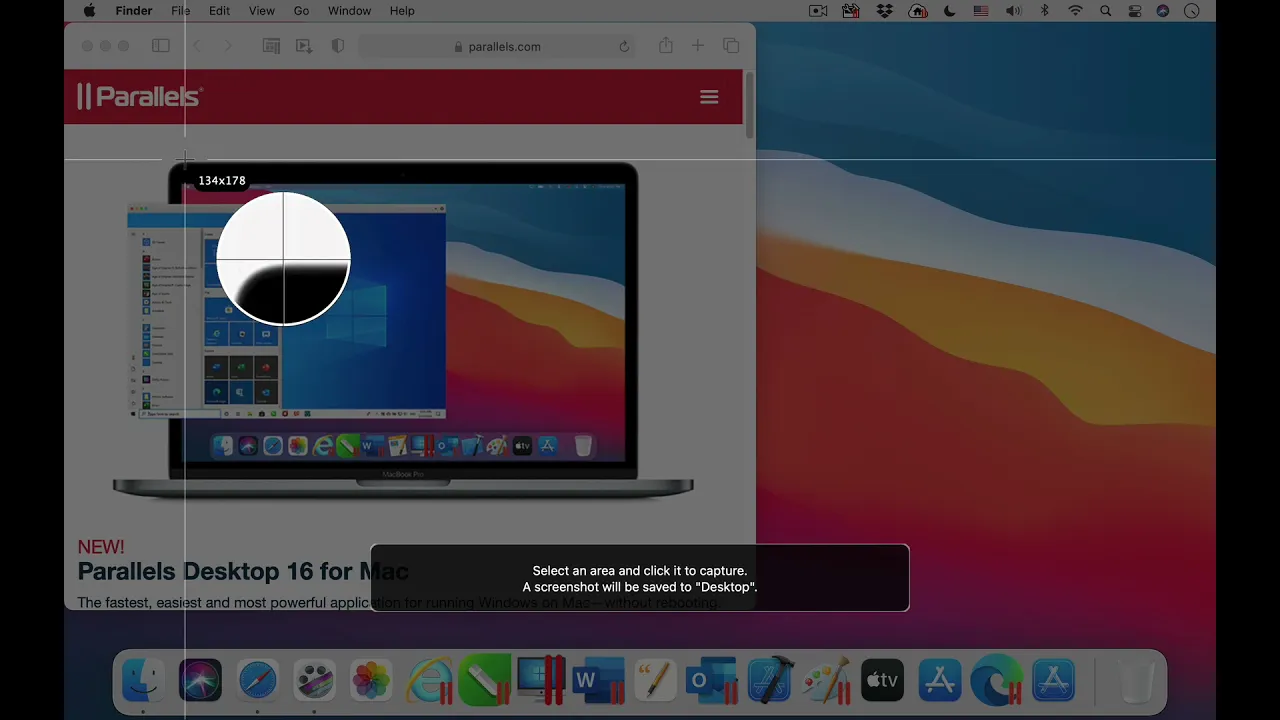Image resolution: width=1280 pixels, height=720 pixels.
Task: Toggle Do Not Disturb moon icon
Action: (949, 11)
